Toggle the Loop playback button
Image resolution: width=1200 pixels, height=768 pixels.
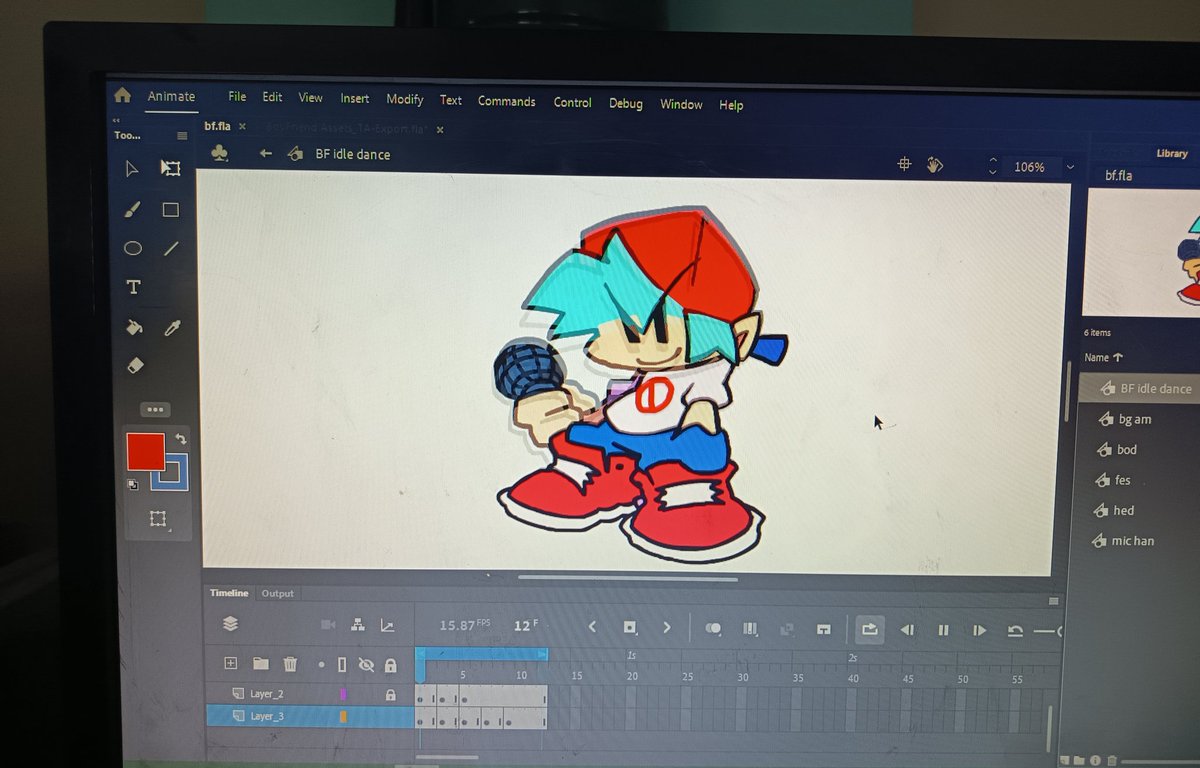point(869,629)
